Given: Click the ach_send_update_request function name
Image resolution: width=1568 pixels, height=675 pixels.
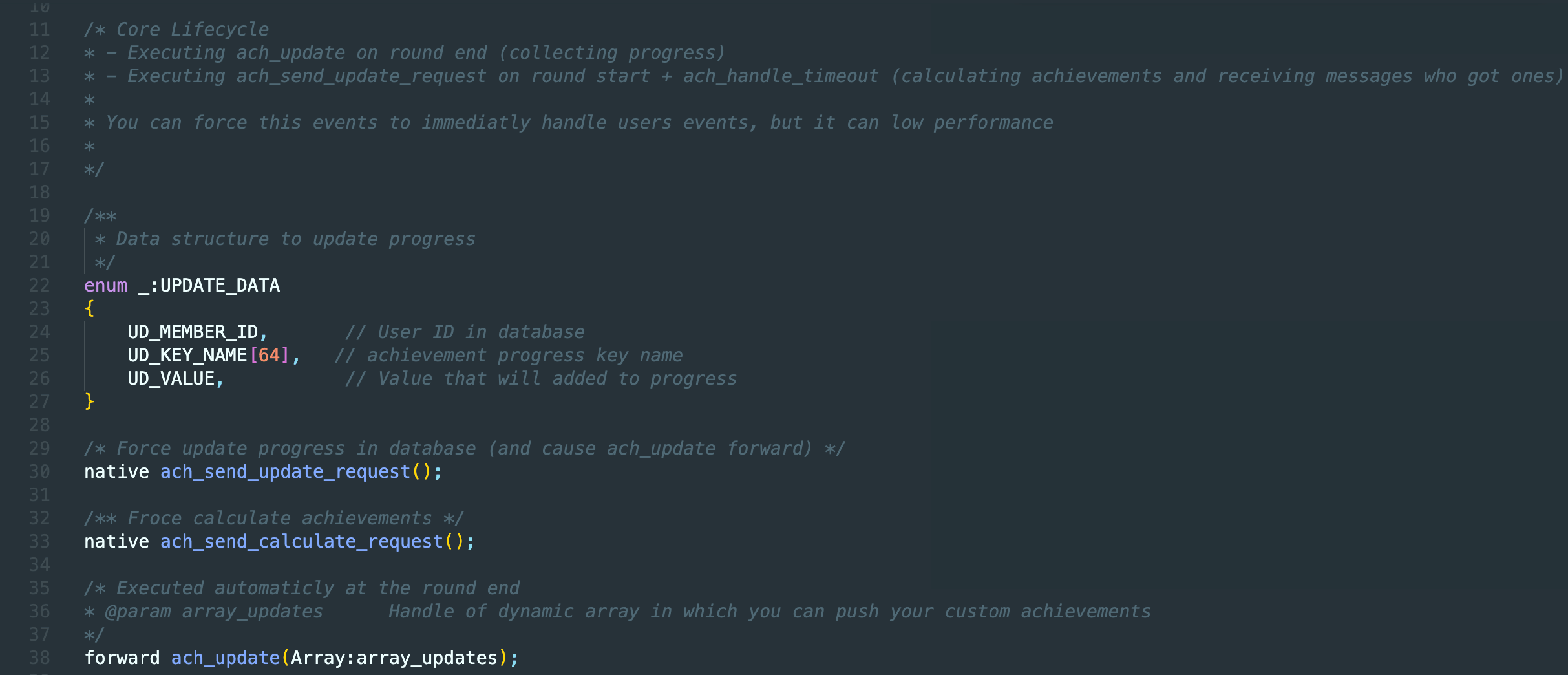Looking at the screenshot, I should pos(285,472).
